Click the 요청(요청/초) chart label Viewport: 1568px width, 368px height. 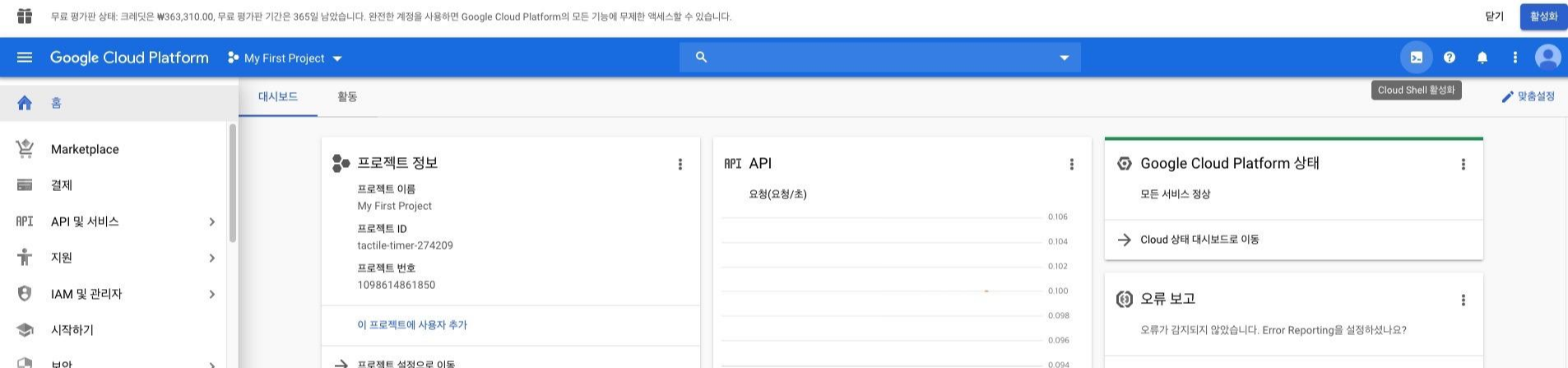[x=777, y=194]
